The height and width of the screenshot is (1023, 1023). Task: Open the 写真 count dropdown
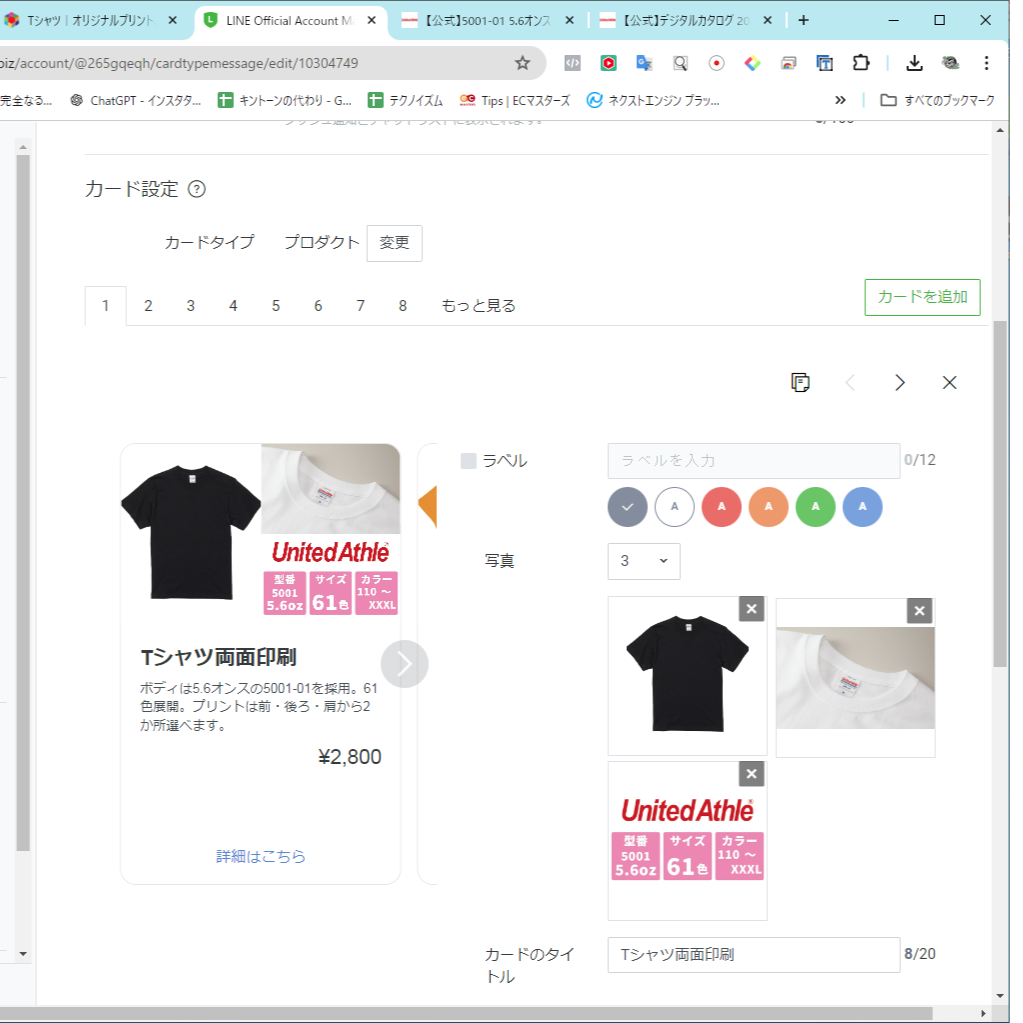[644, 561]
